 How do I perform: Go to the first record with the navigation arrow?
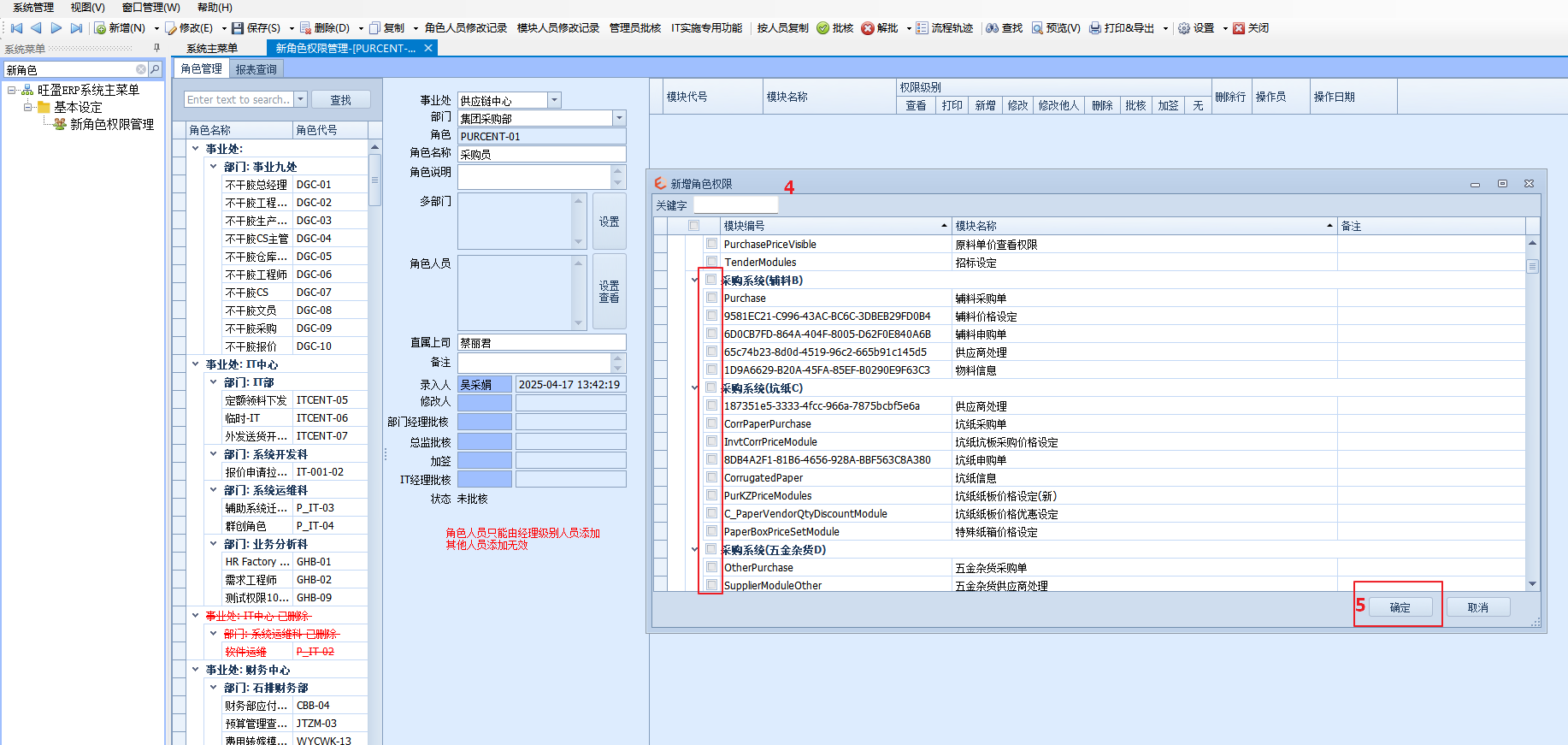click(15, 28)
